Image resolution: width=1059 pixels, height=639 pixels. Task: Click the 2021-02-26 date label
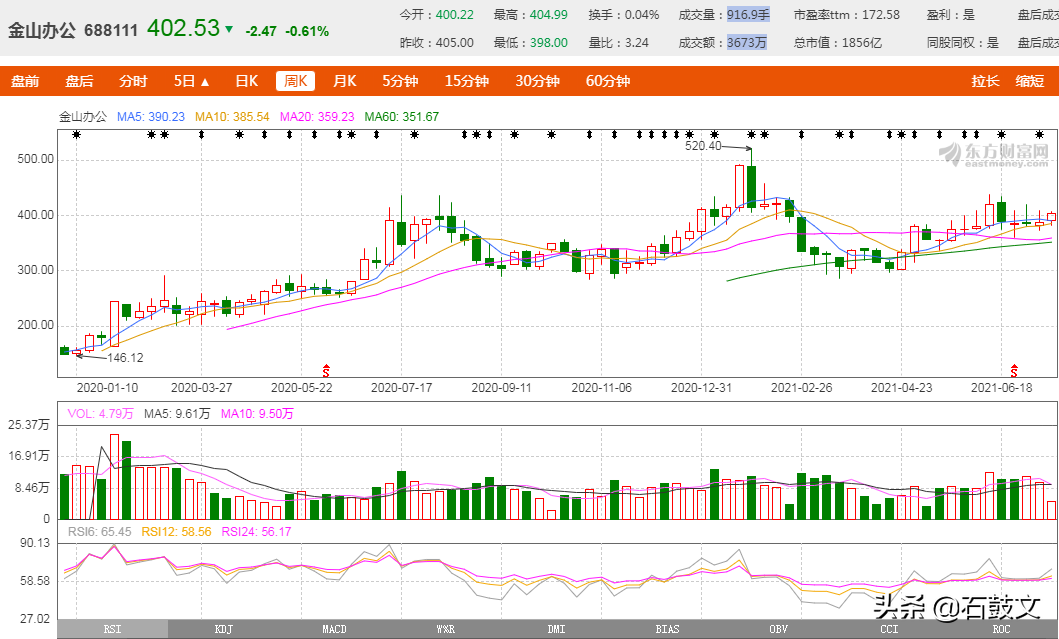click(x=802, y=388)
